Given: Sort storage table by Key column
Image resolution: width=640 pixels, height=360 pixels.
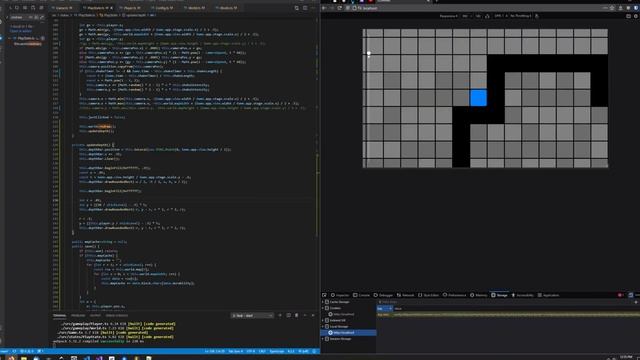Looking at the screenshot, I should [384, 309].
